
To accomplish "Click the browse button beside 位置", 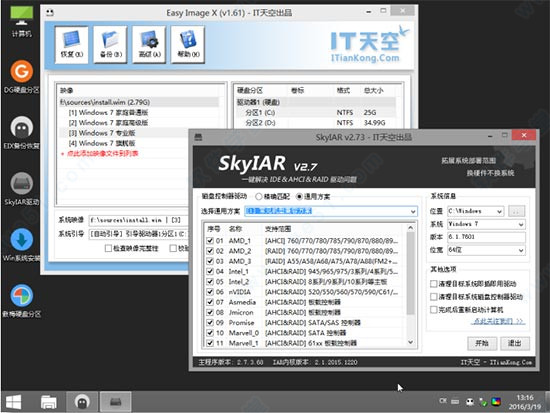I will pos(516,211).
